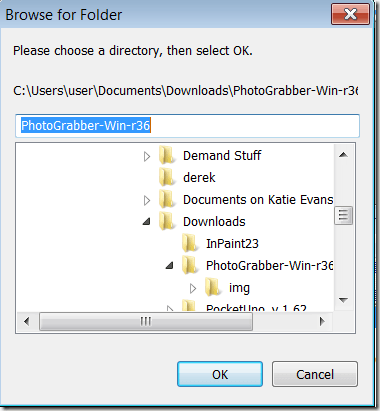
Task: Close the Browse for Folder dialog
Action: point(350,14)
